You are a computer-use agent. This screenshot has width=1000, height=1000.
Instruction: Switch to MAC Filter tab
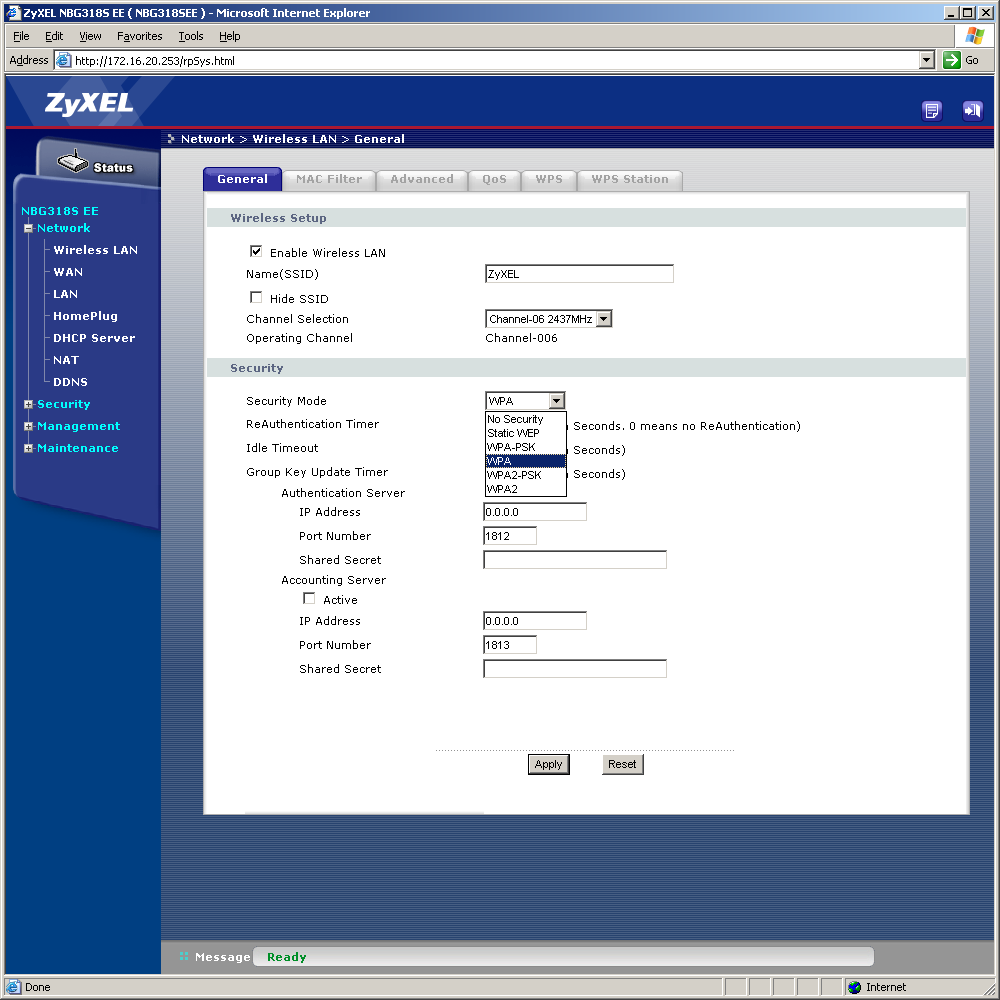pyautogui.click(x=329, y=180)
